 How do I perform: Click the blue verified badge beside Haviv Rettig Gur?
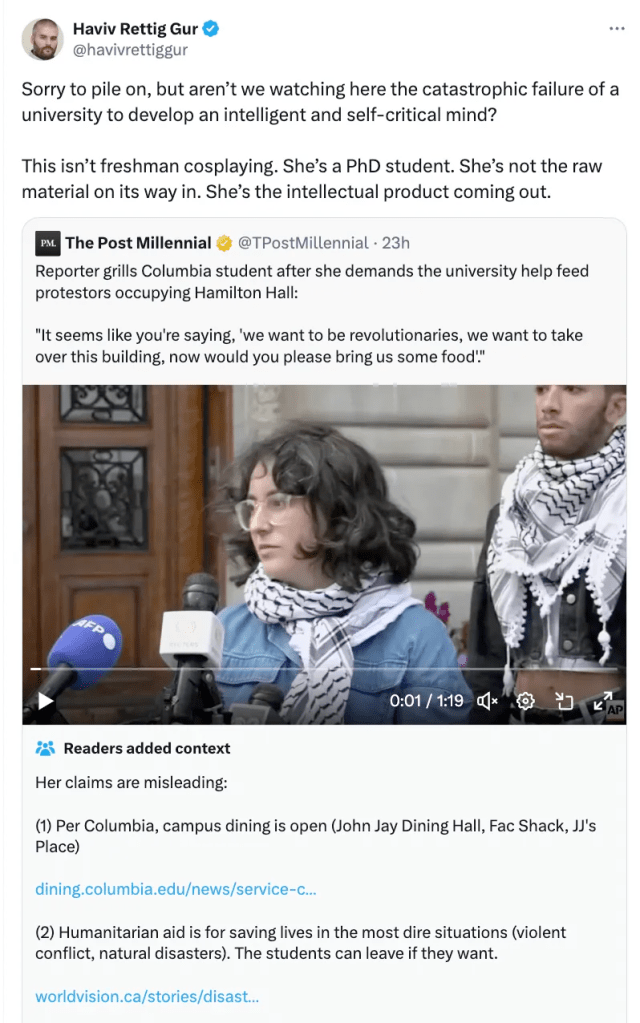[211, 29]
